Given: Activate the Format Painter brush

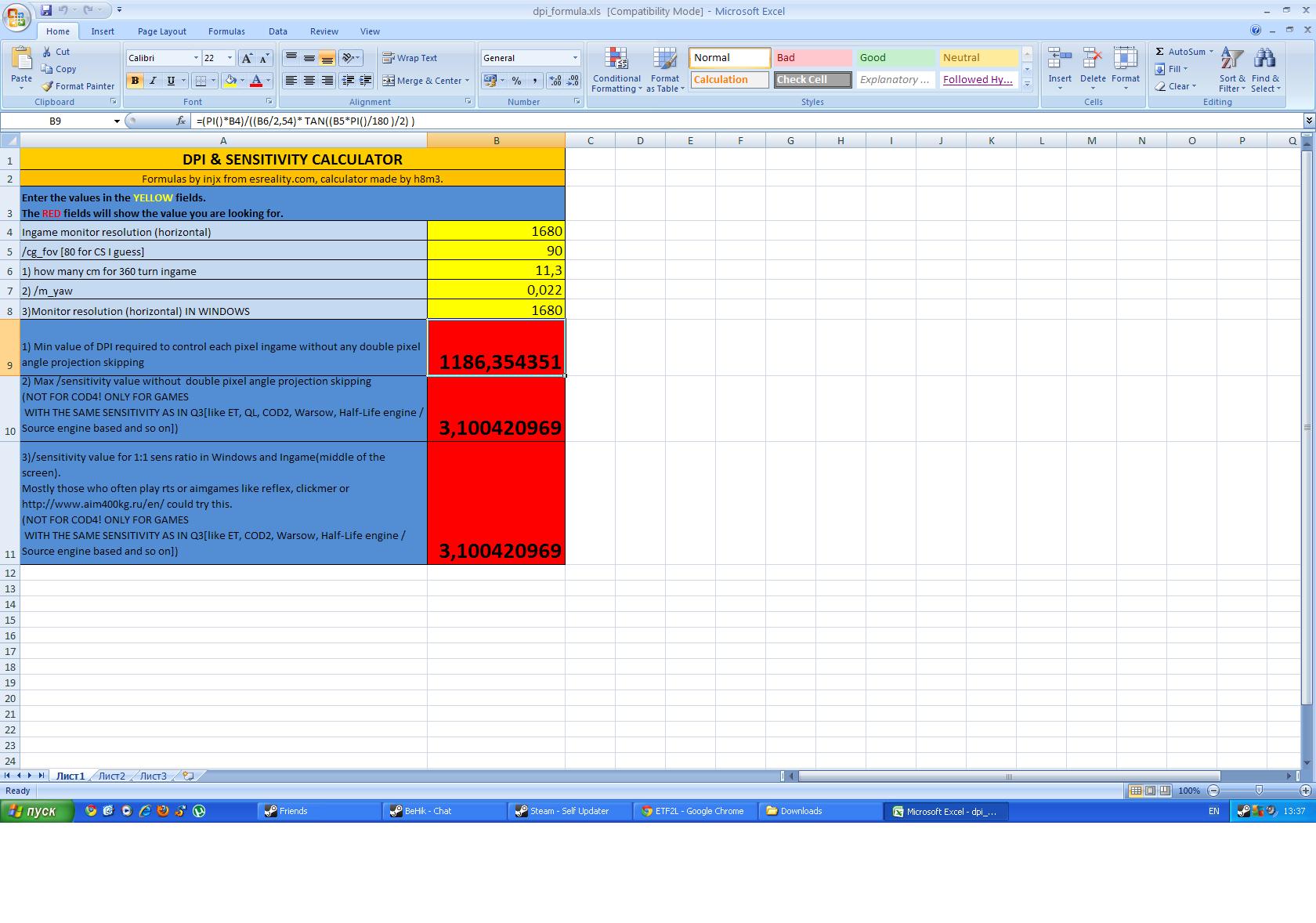Looking at the screenshot, I should pos(78,86).
